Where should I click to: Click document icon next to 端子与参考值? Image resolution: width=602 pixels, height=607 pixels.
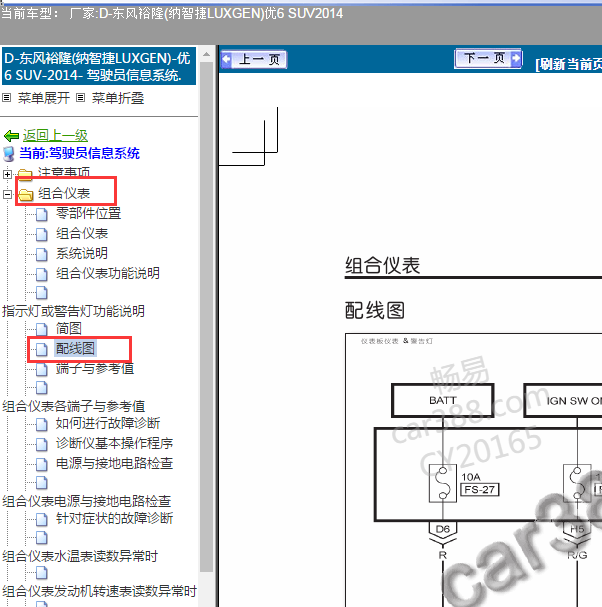tap(41, 369)
